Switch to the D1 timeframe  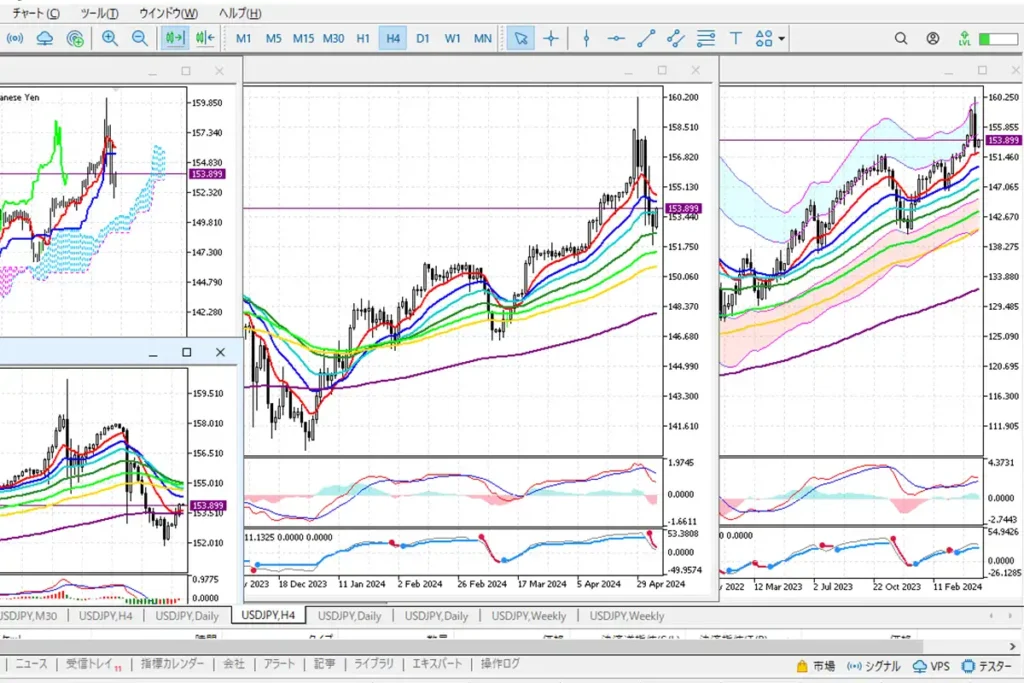pos(423,38)
